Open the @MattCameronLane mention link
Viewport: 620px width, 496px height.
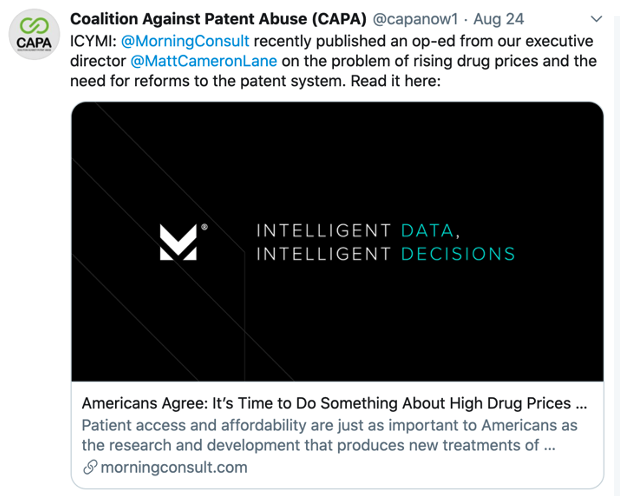(204, 61)
